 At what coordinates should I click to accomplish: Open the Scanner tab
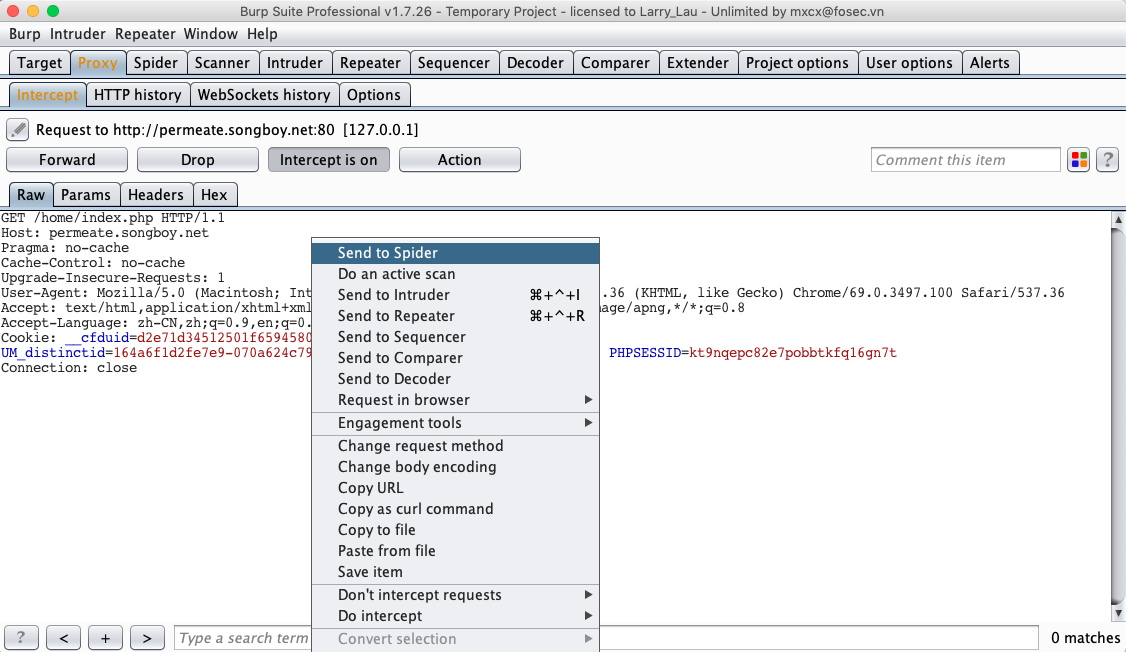coord(222,63)
